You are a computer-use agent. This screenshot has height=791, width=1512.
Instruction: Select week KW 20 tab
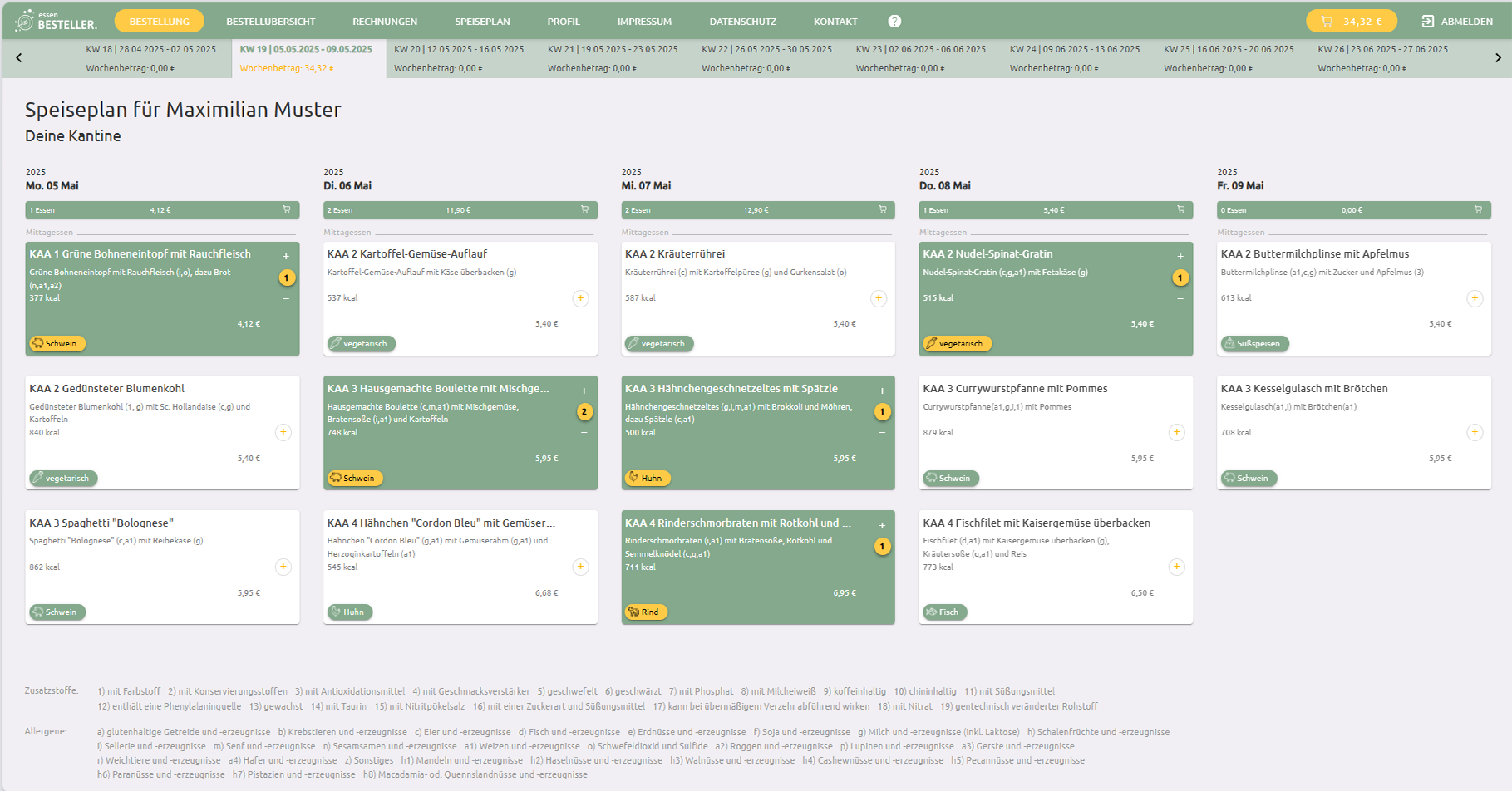tap(459, 58)
